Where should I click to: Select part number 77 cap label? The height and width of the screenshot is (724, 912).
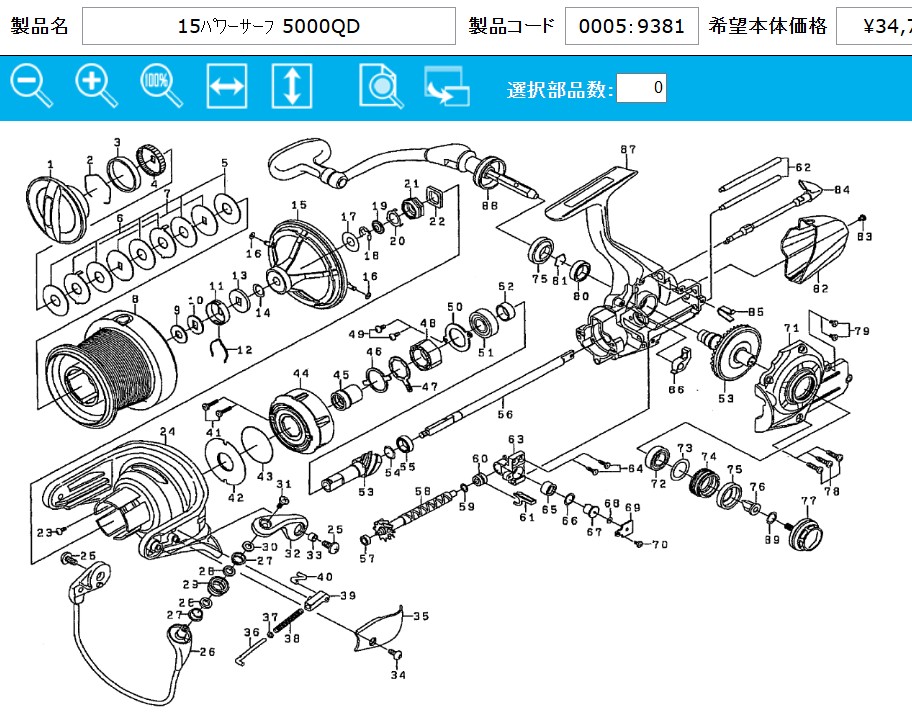coord(809,501)
